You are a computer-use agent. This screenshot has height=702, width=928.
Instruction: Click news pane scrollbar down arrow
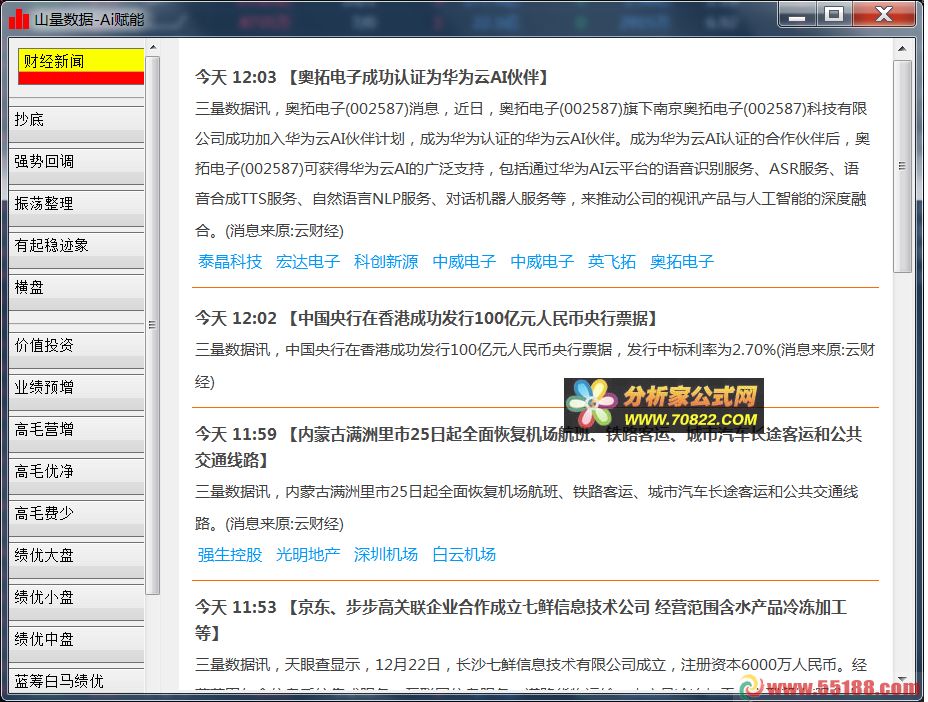902,680
